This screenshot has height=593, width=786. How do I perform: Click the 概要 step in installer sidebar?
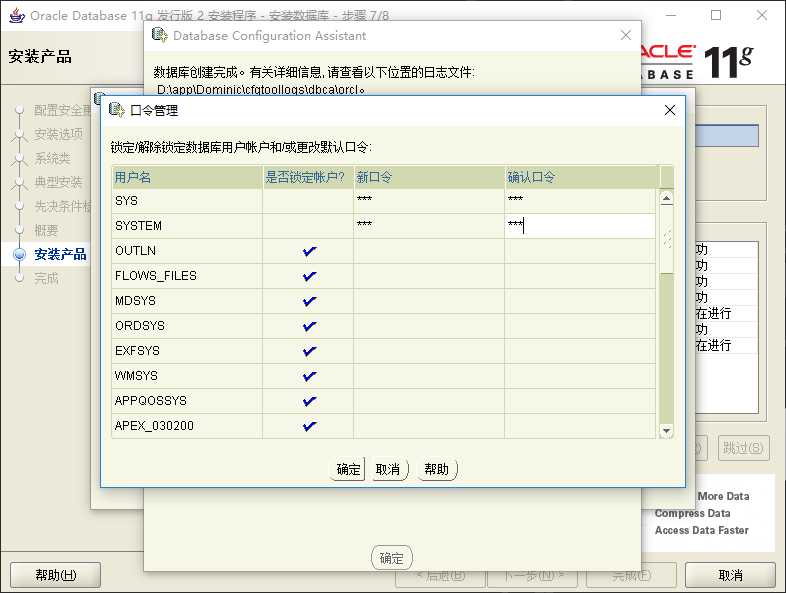[46, 230]
